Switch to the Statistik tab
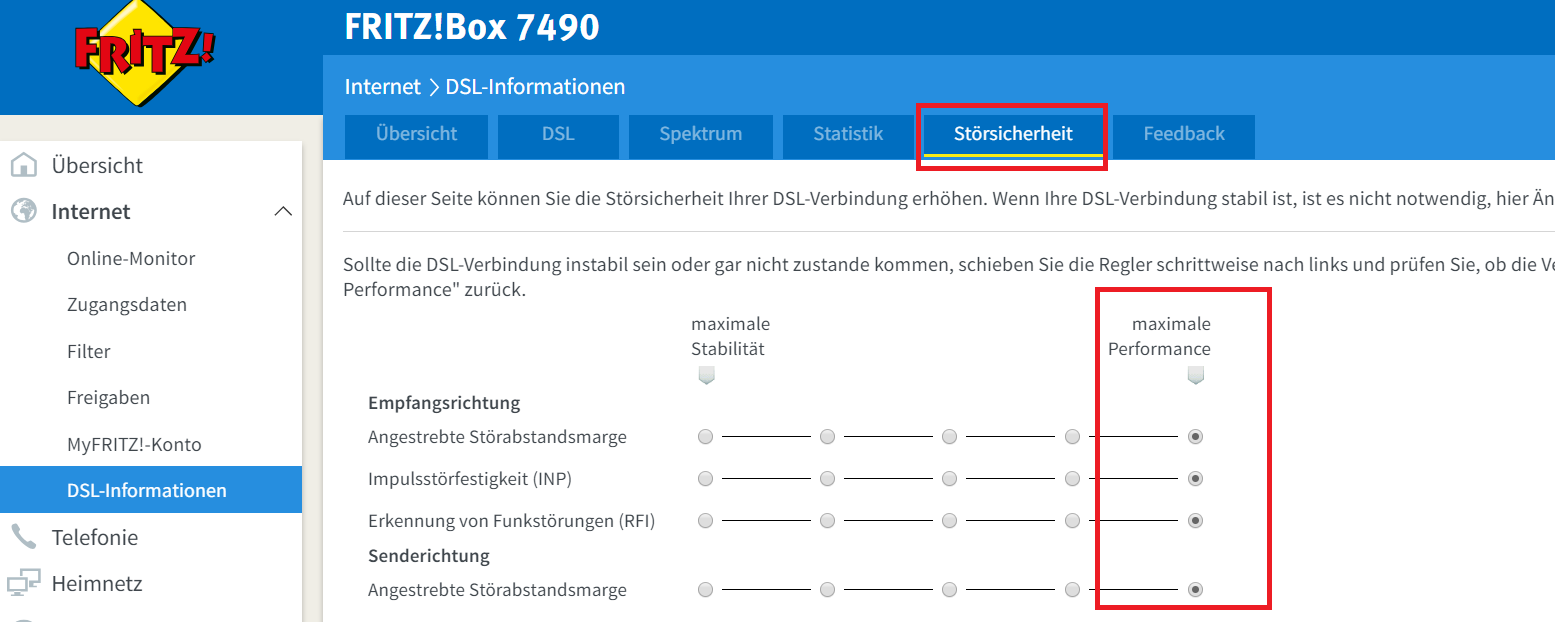This screenshot has width=1555, height=622. tap(848, 137)
